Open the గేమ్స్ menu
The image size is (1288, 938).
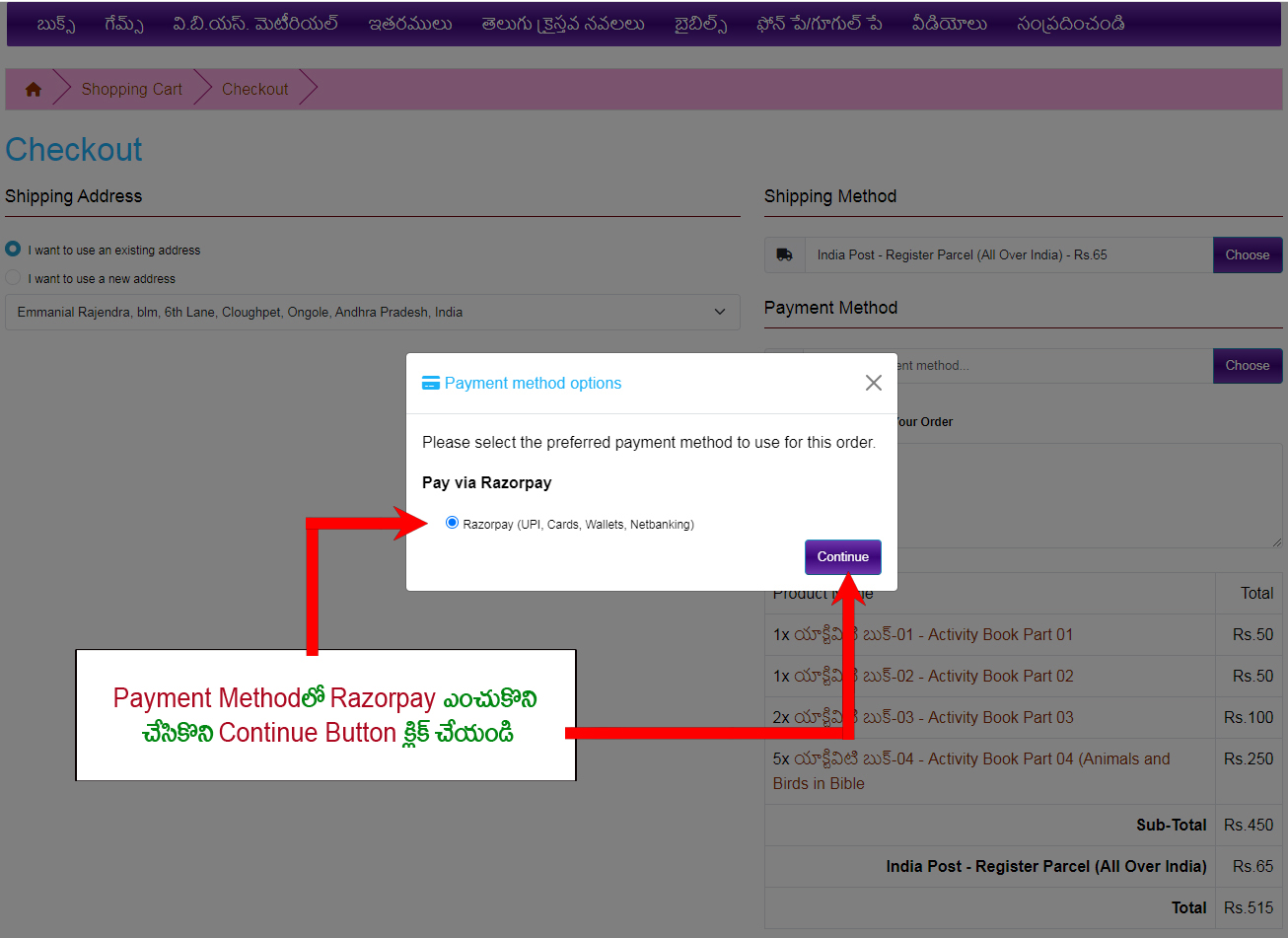click(124, 24)
